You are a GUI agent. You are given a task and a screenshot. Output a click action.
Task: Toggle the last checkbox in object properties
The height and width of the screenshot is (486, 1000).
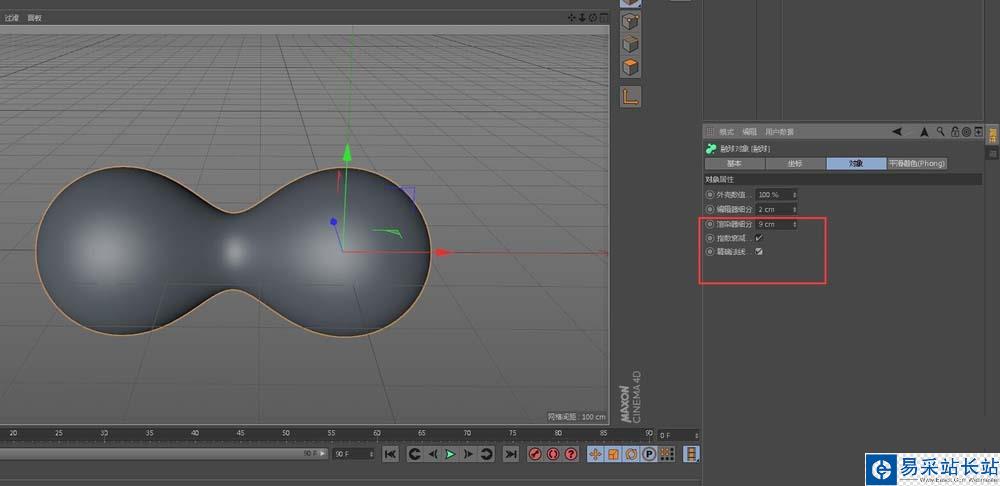[x=759, y=252]
